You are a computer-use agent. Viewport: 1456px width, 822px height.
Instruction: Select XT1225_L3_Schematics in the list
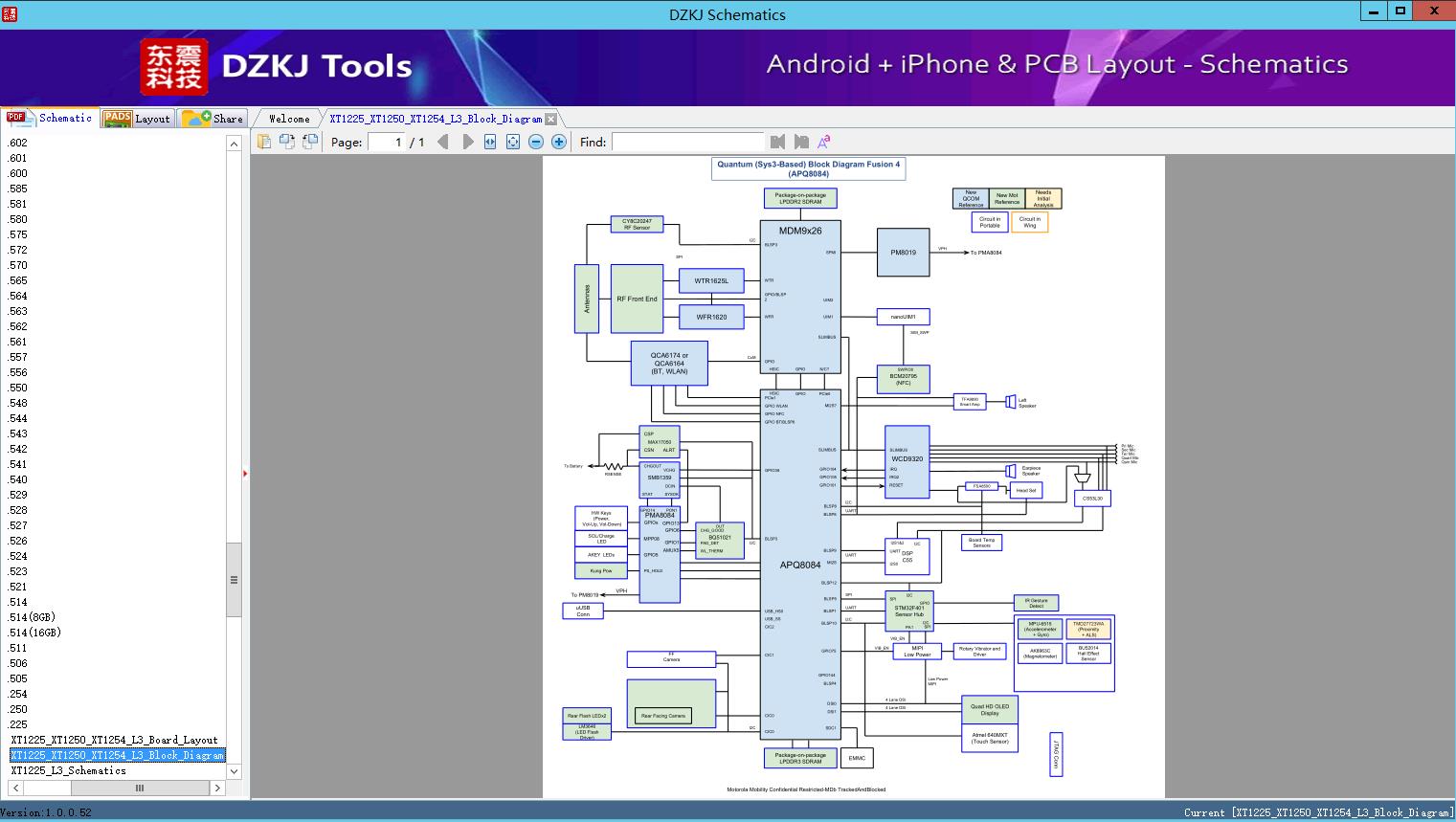(x=68, y=770)
